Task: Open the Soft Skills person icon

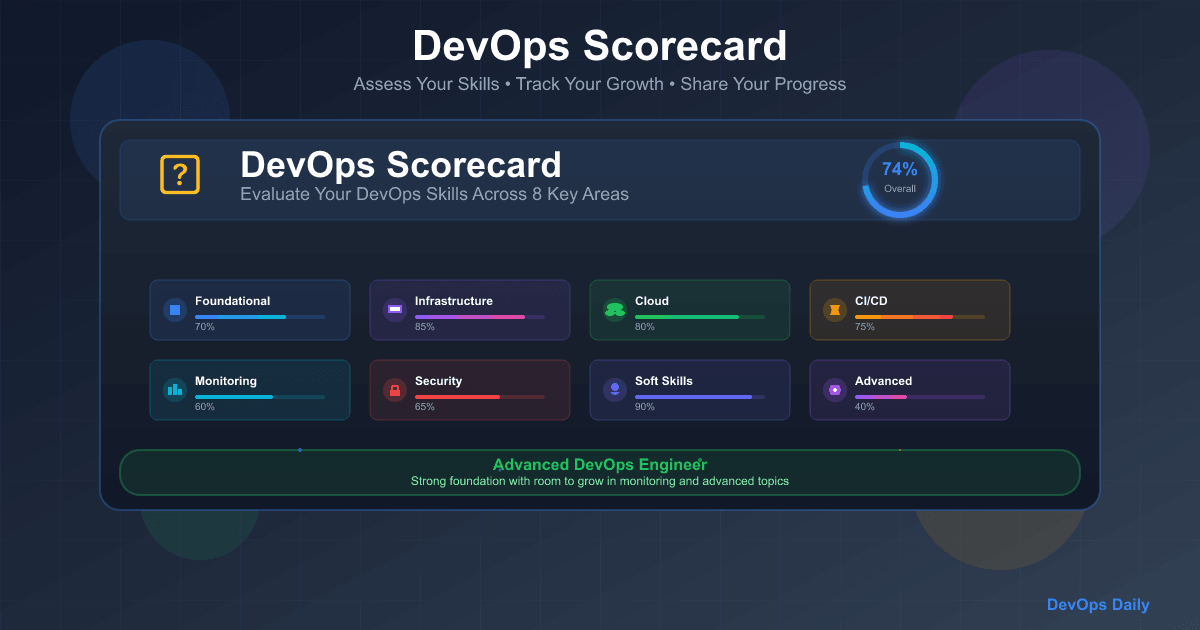Action: (x=614, y=391)
